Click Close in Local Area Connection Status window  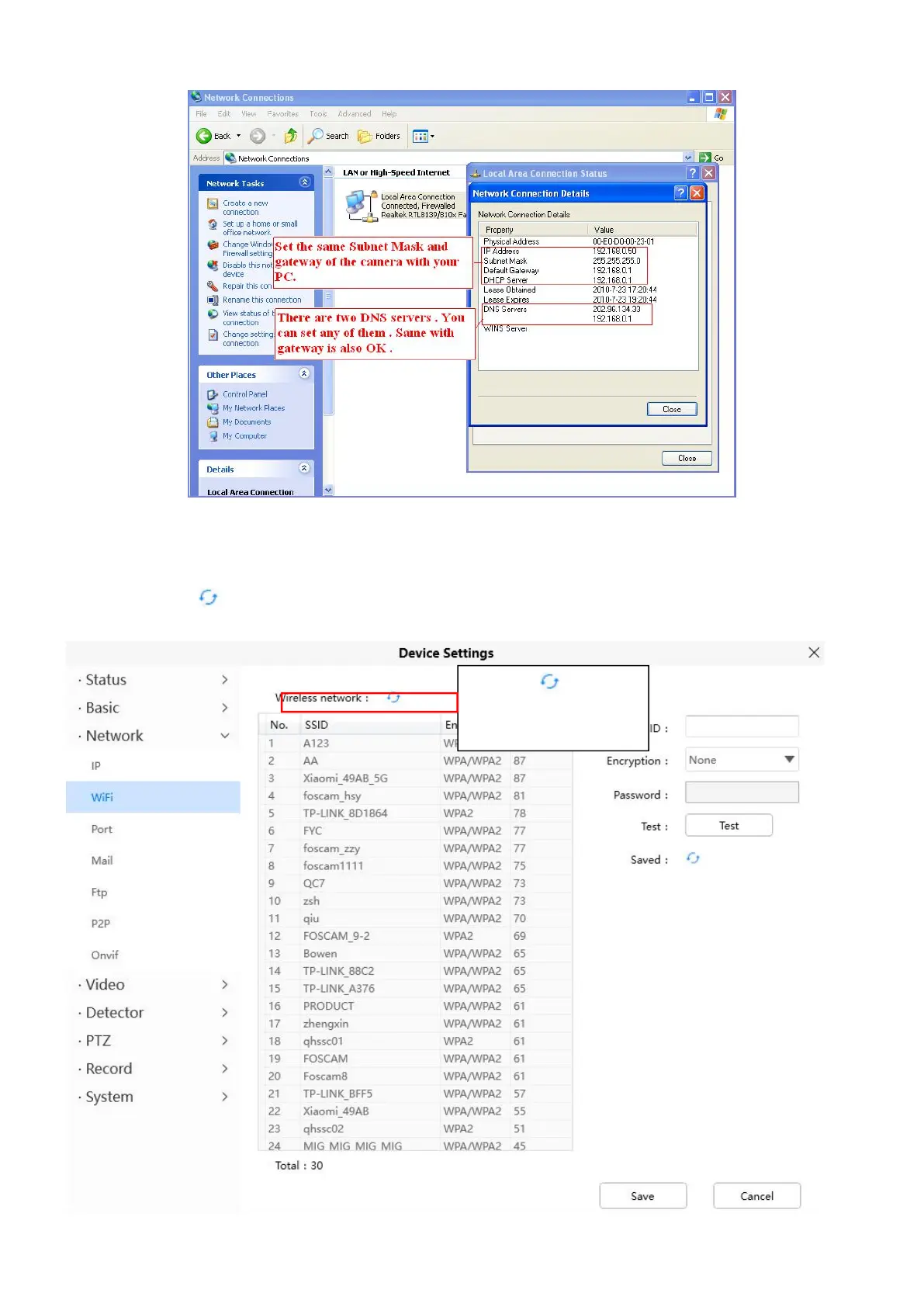pos(687,458)
